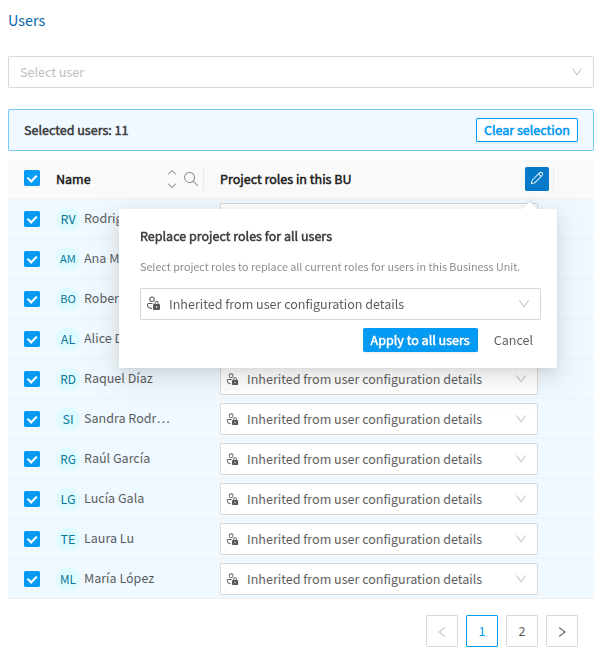Sort the Name column with the sort arrows

coord(172,179)
